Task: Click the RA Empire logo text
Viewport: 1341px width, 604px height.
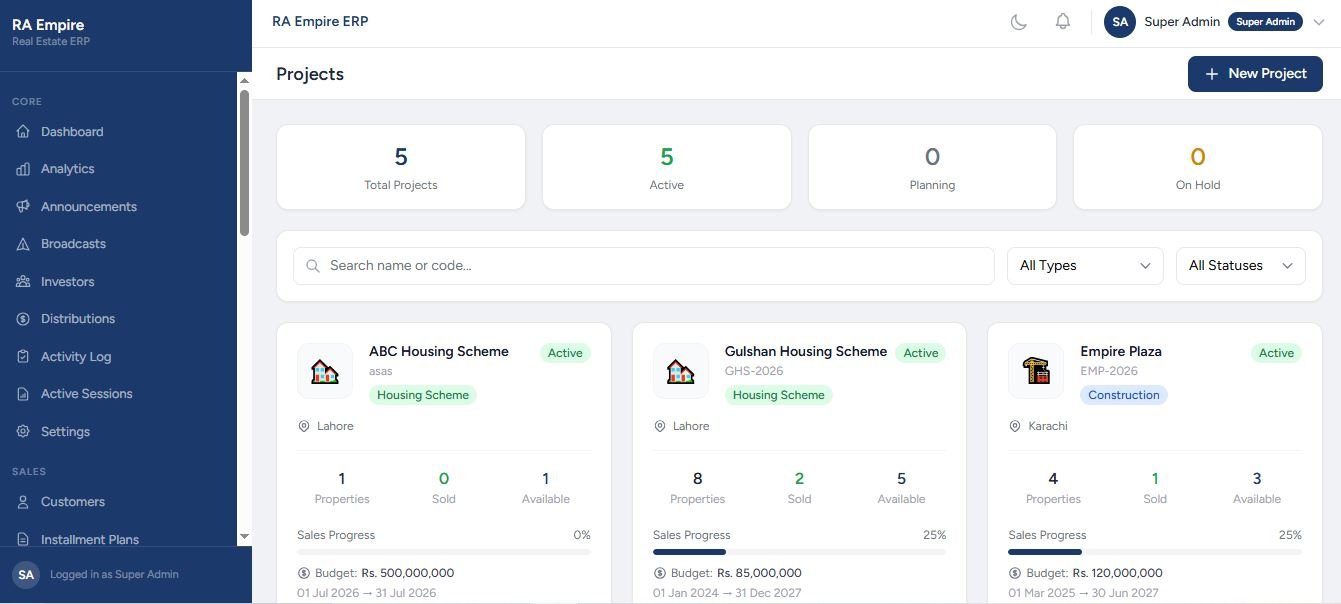Action: (x=48, y=25)
